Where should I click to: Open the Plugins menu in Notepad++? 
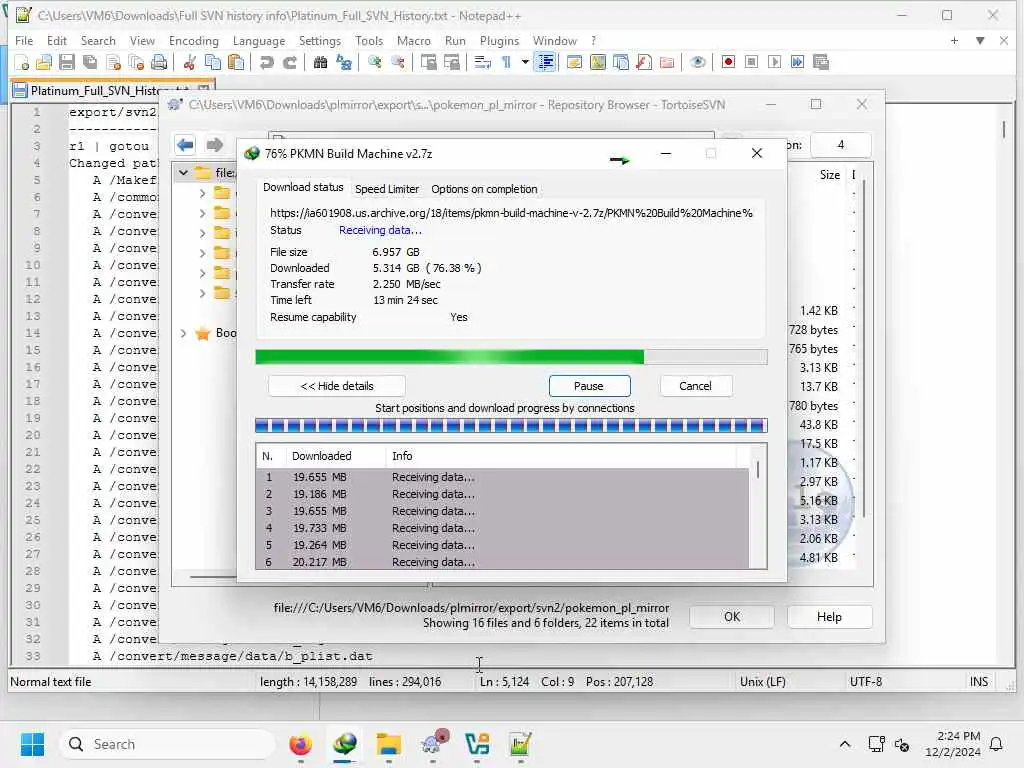(x=499, y=40)
